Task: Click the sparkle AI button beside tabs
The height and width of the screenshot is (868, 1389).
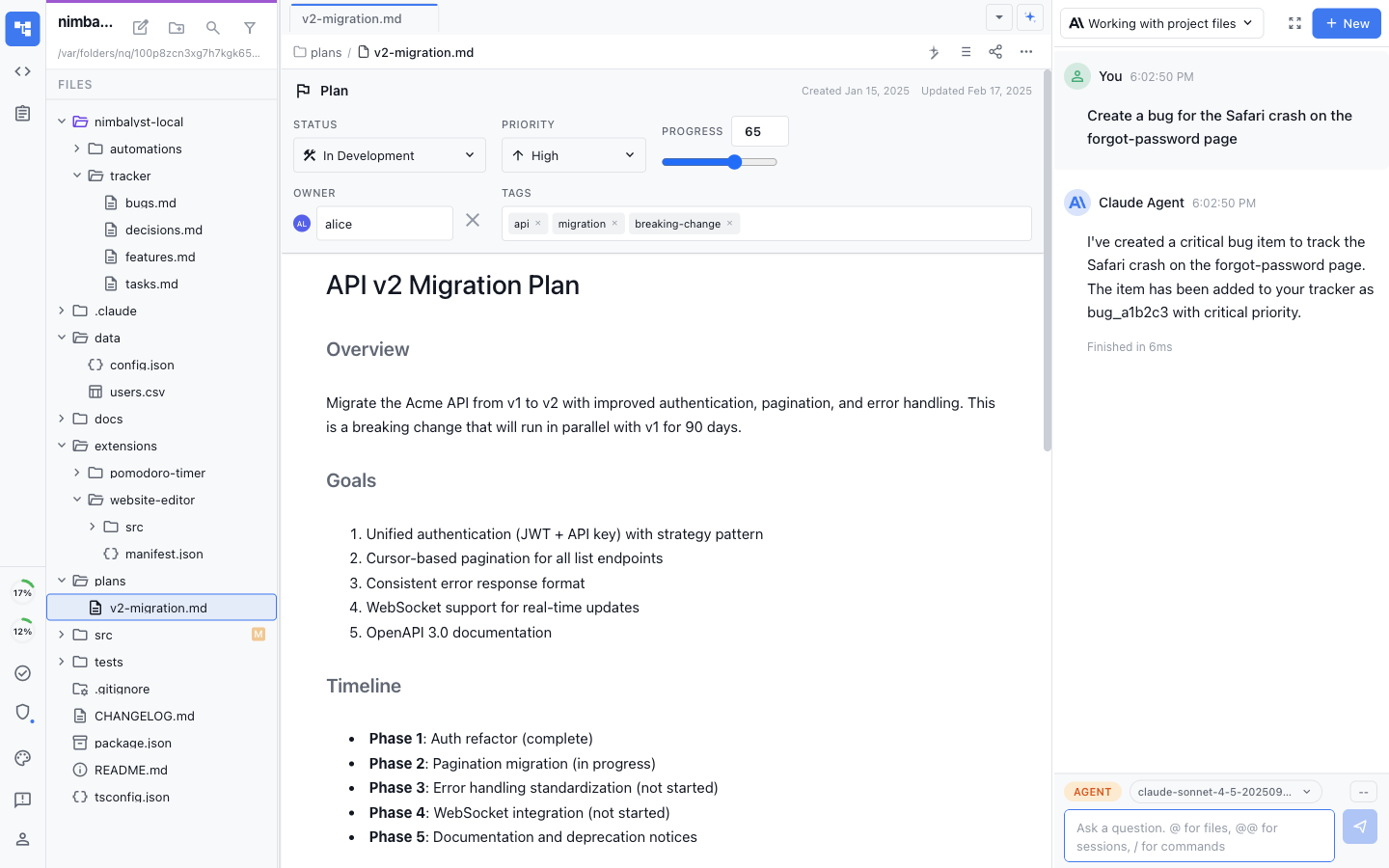Action: point(1030,17)
